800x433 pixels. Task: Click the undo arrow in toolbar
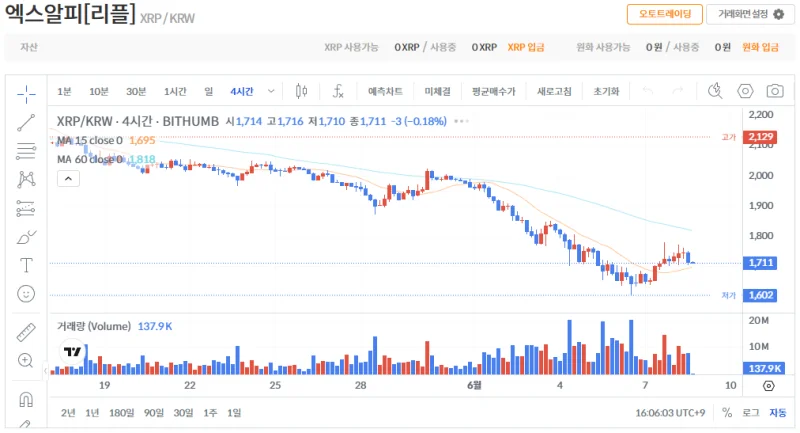pyautogui.click(x=648, y=91)
